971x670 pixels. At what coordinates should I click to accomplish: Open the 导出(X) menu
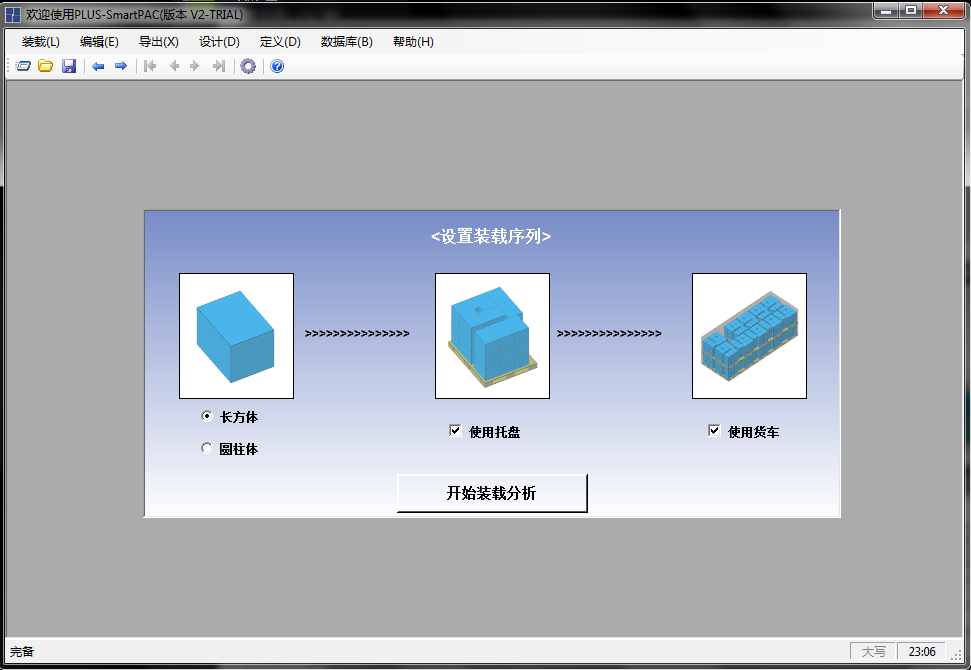(159, 41)
